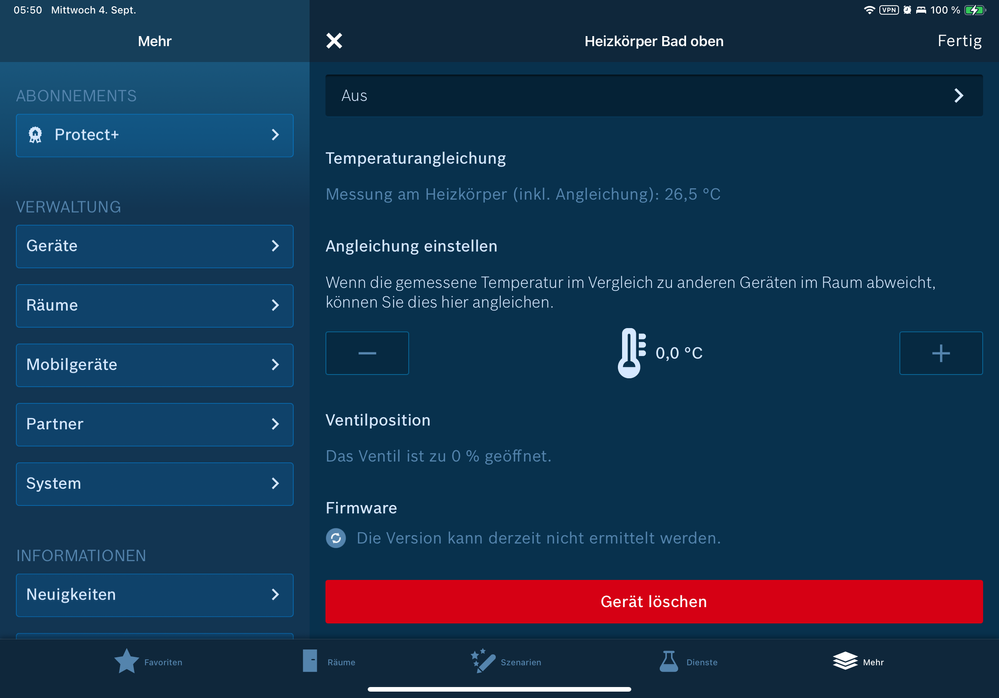Open Räume in the Verwaltung list
The image size is (999, 698).
(155, 305)
